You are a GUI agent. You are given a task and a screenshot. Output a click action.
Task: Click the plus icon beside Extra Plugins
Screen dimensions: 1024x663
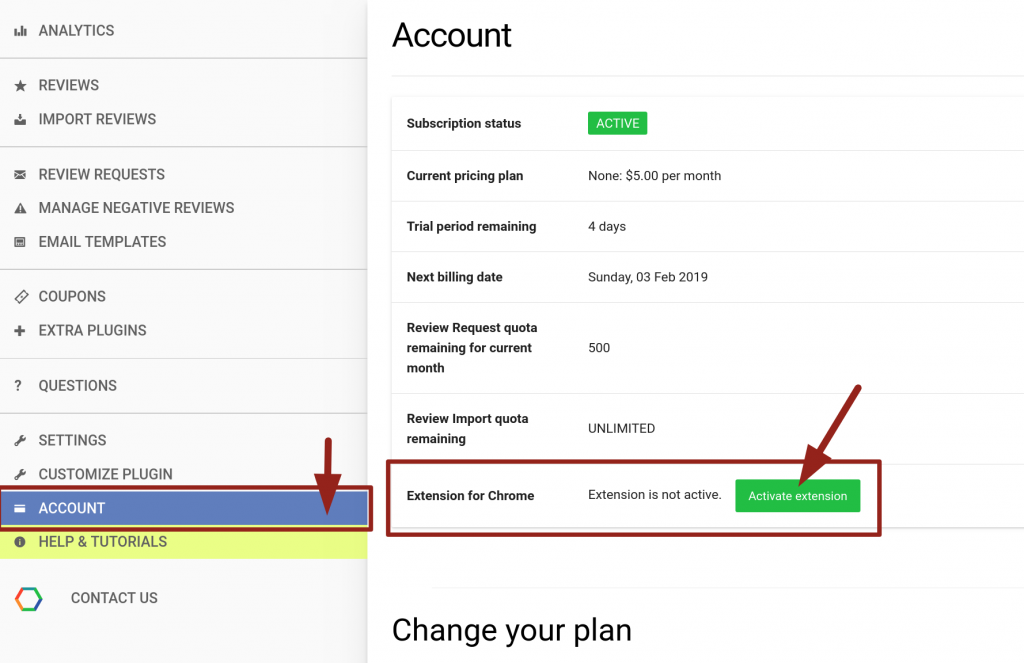[x=20, y=331]
